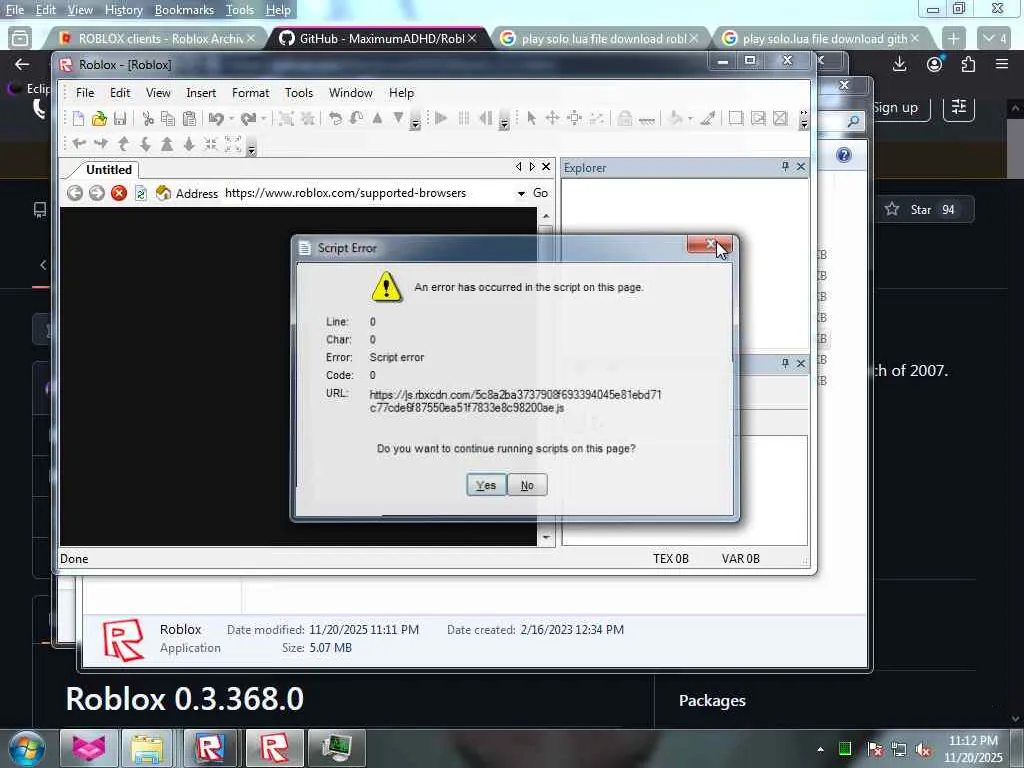The image size is (1024, 768).
Task: Click the browser Forward button in Roblox
Action: 97,193
